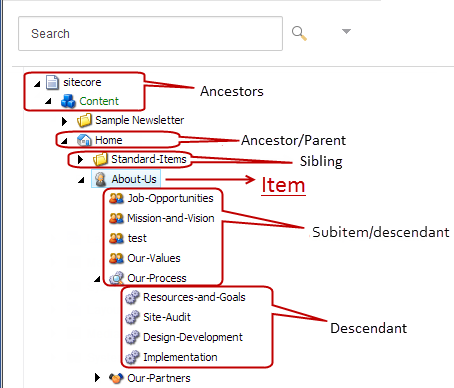Click the sitecore document icon
The height and width of the screenshot is (388, 454).
52,82
